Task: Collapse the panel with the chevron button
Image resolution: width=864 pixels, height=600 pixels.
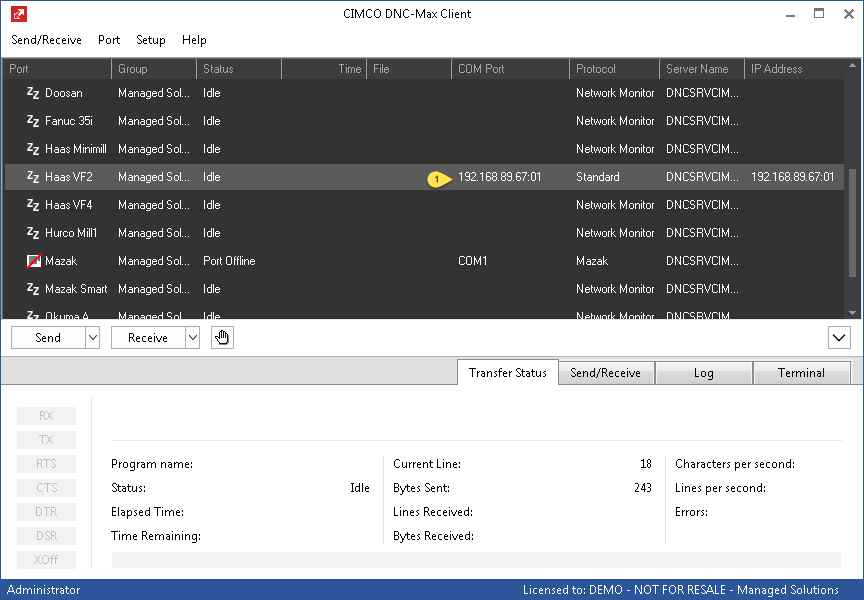Action: pos(839,338)
